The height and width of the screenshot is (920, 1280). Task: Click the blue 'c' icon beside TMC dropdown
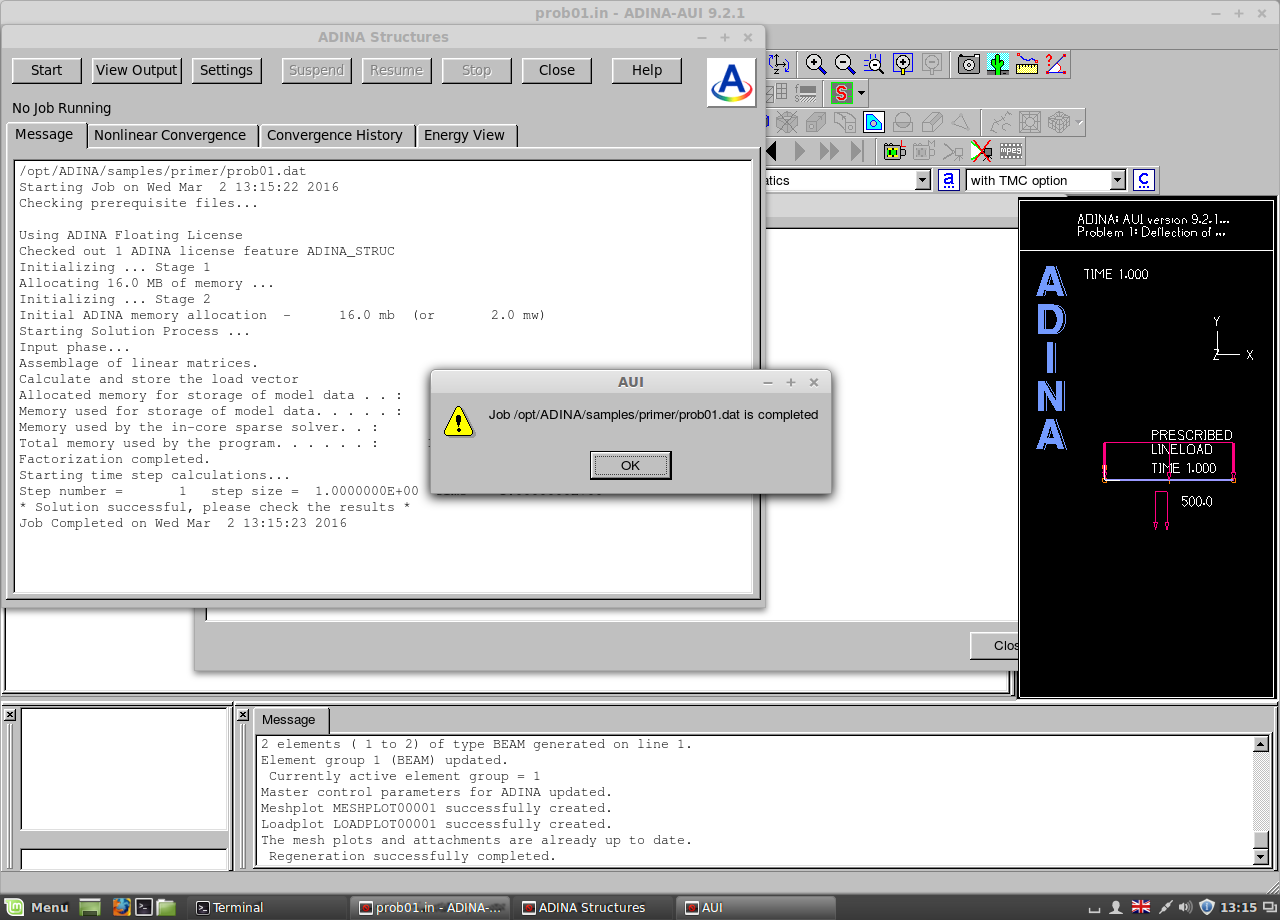pyautogui.click(x=1144, y=181)
